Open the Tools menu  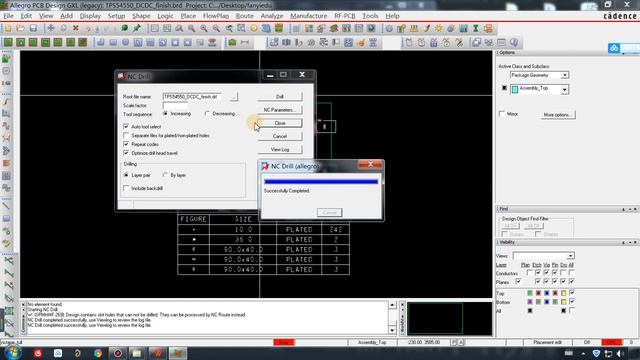[370, 16]
